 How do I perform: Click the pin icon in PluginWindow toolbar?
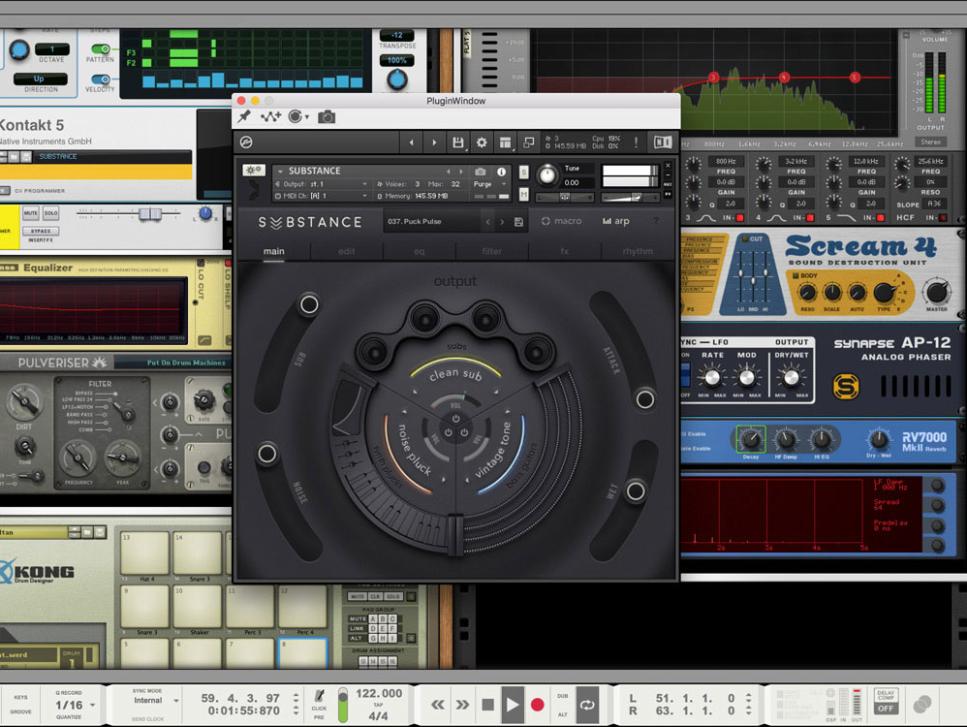[244, 117]
